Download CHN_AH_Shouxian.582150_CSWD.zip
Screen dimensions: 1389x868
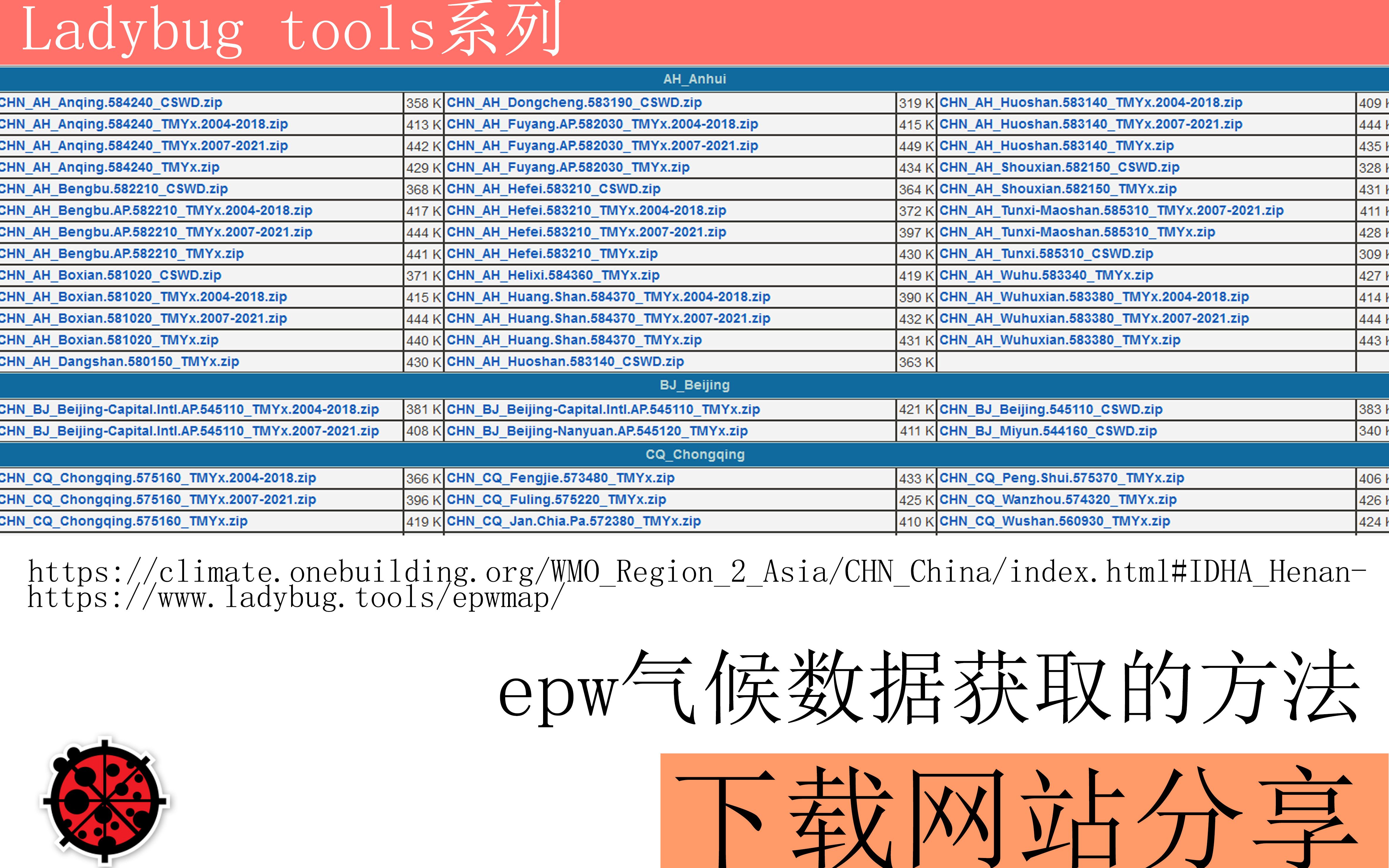(1060, 168)
